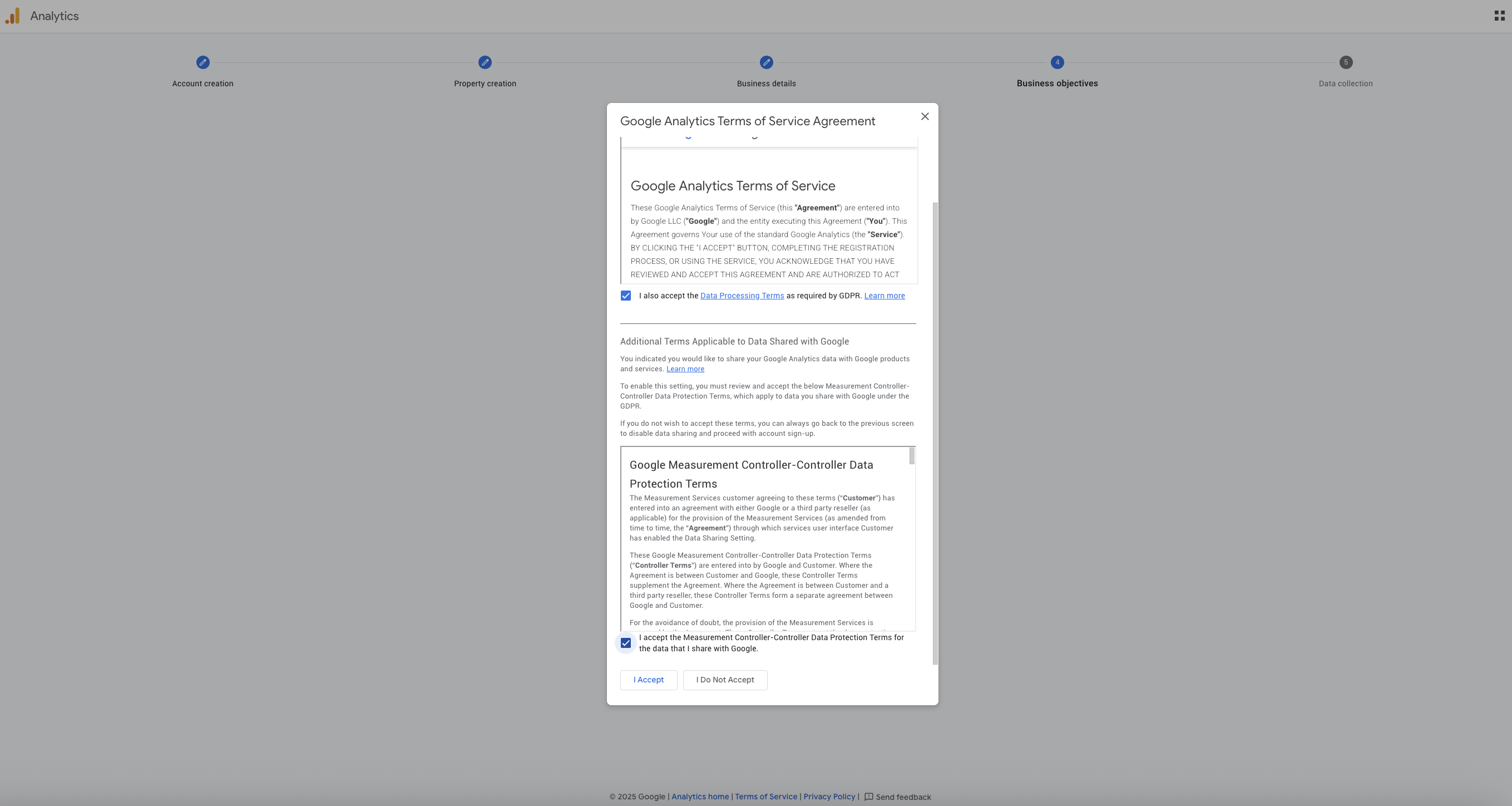Click the Controller Terms box scrollbar thumb
The image size is (1512, 806).
point(912,456)
